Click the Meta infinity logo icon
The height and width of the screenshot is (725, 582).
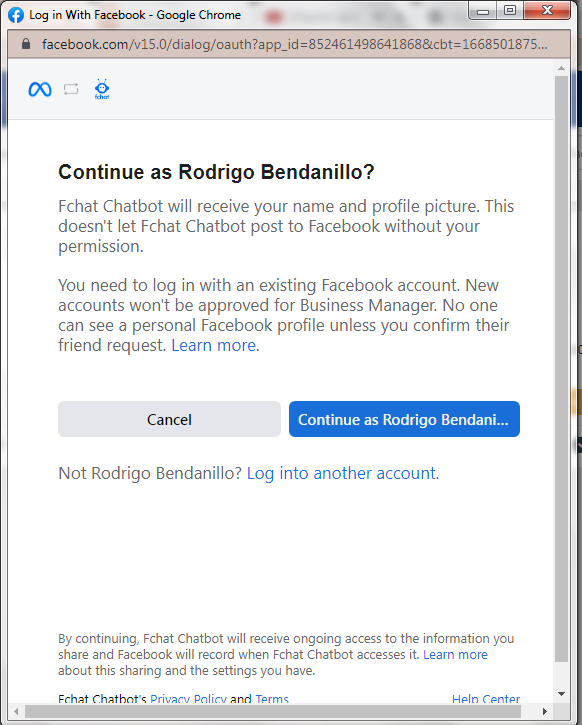pyautogui.click(x=40, y=89)
